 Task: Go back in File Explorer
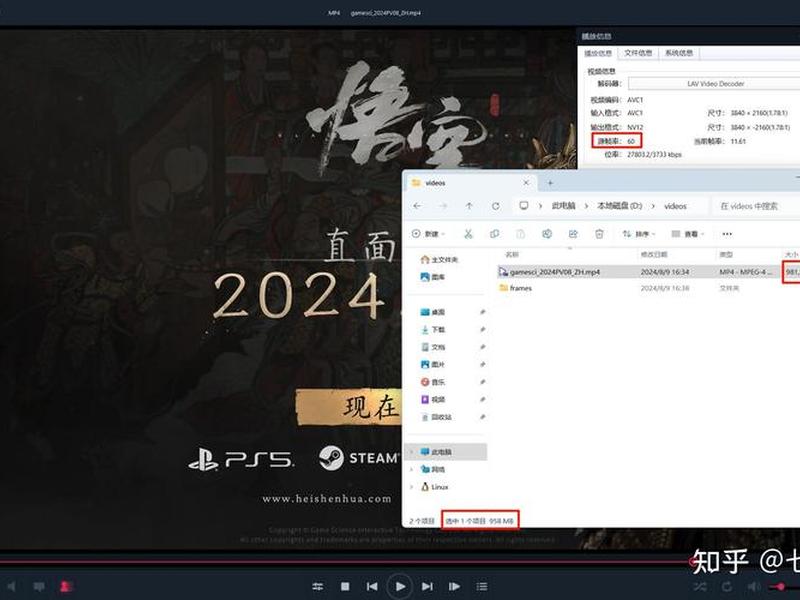tap(417, 206)
